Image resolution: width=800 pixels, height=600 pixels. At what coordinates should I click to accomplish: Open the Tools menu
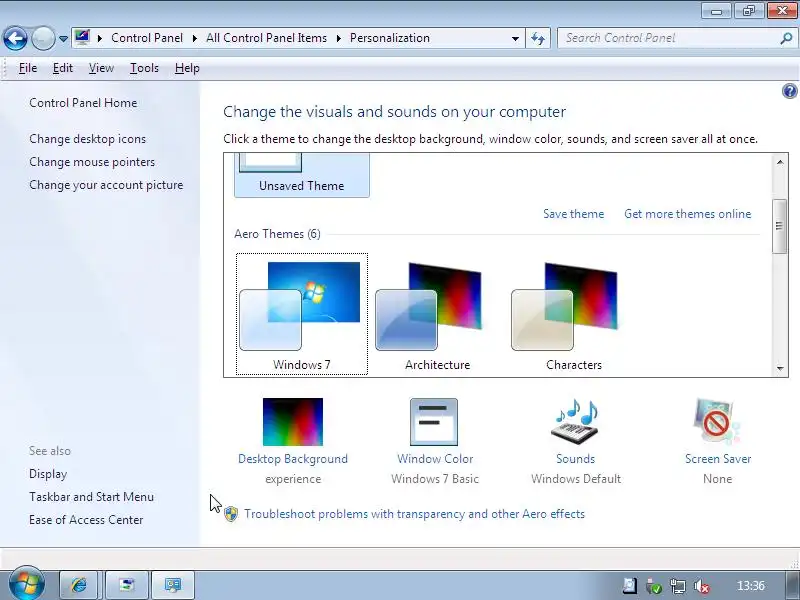pyautogui.click(x=144, y=68)
